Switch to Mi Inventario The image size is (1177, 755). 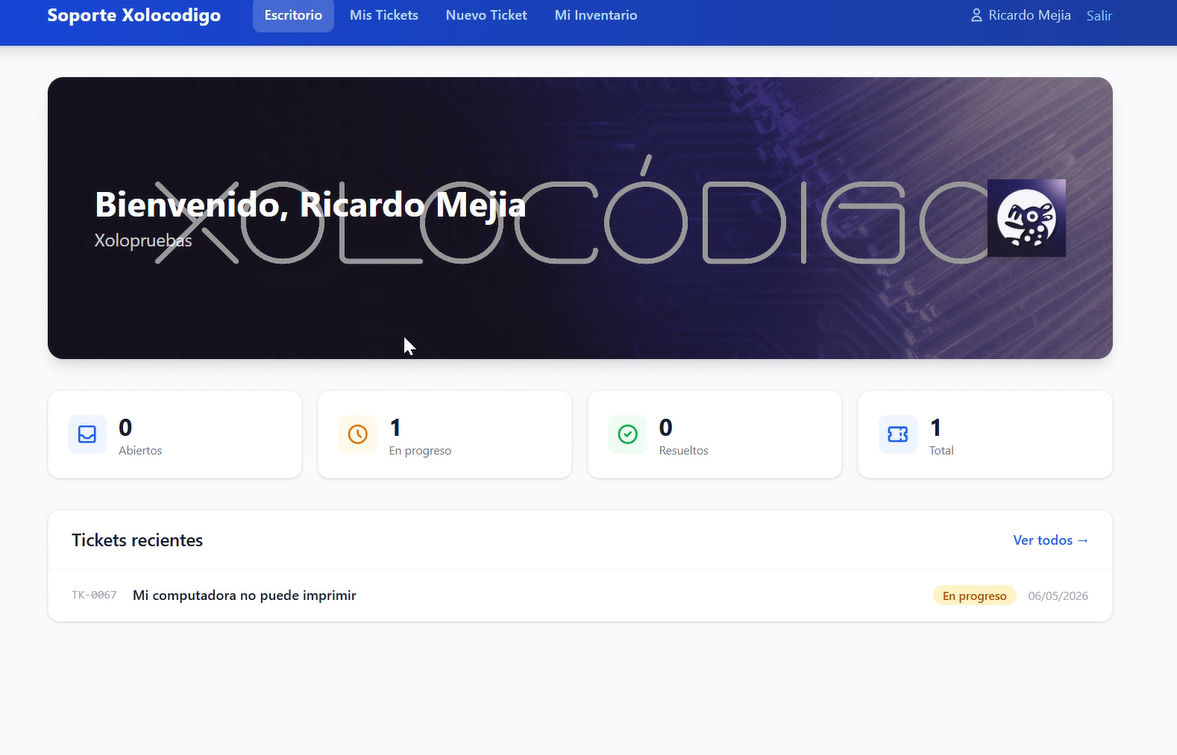[596, 15]
